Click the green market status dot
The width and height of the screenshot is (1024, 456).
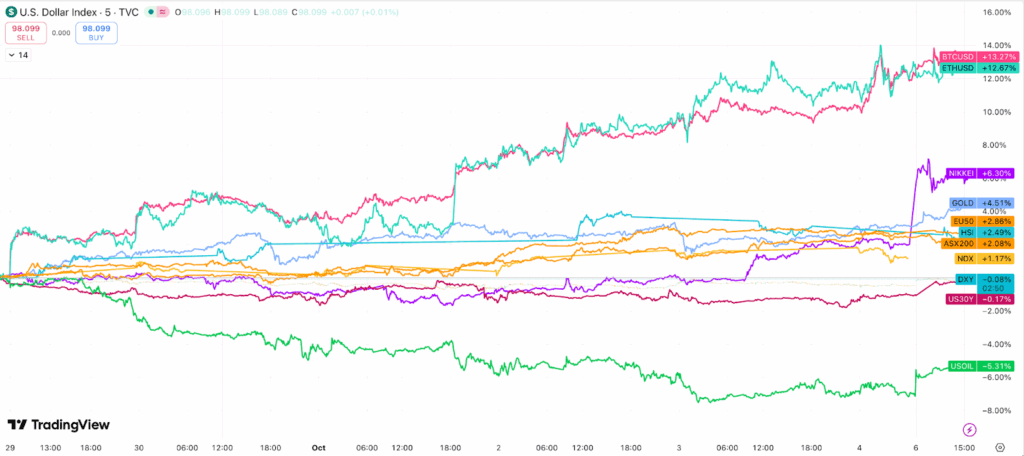(149, 12)
